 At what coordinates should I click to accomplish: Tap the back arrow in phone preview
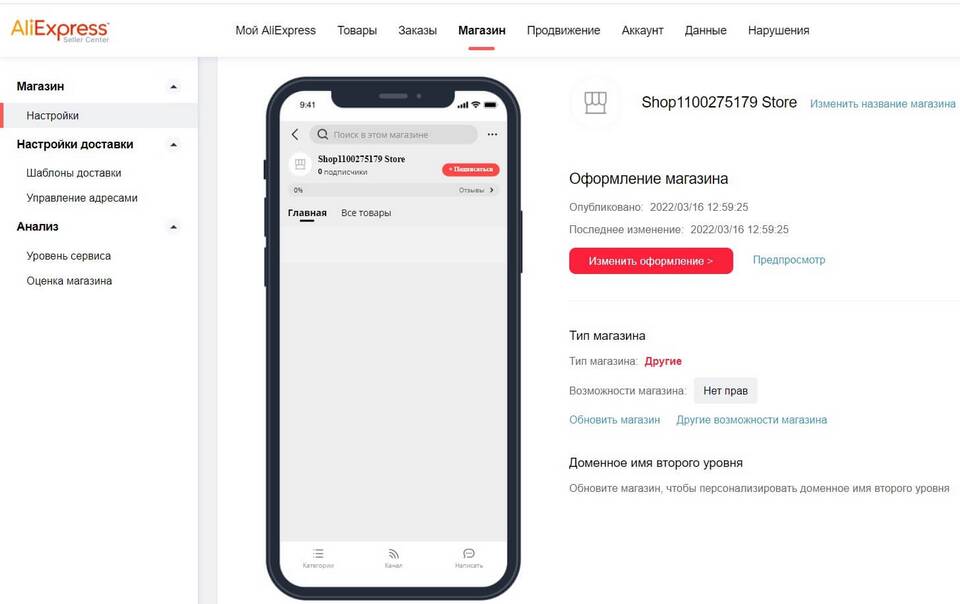(x=295, y=135)
